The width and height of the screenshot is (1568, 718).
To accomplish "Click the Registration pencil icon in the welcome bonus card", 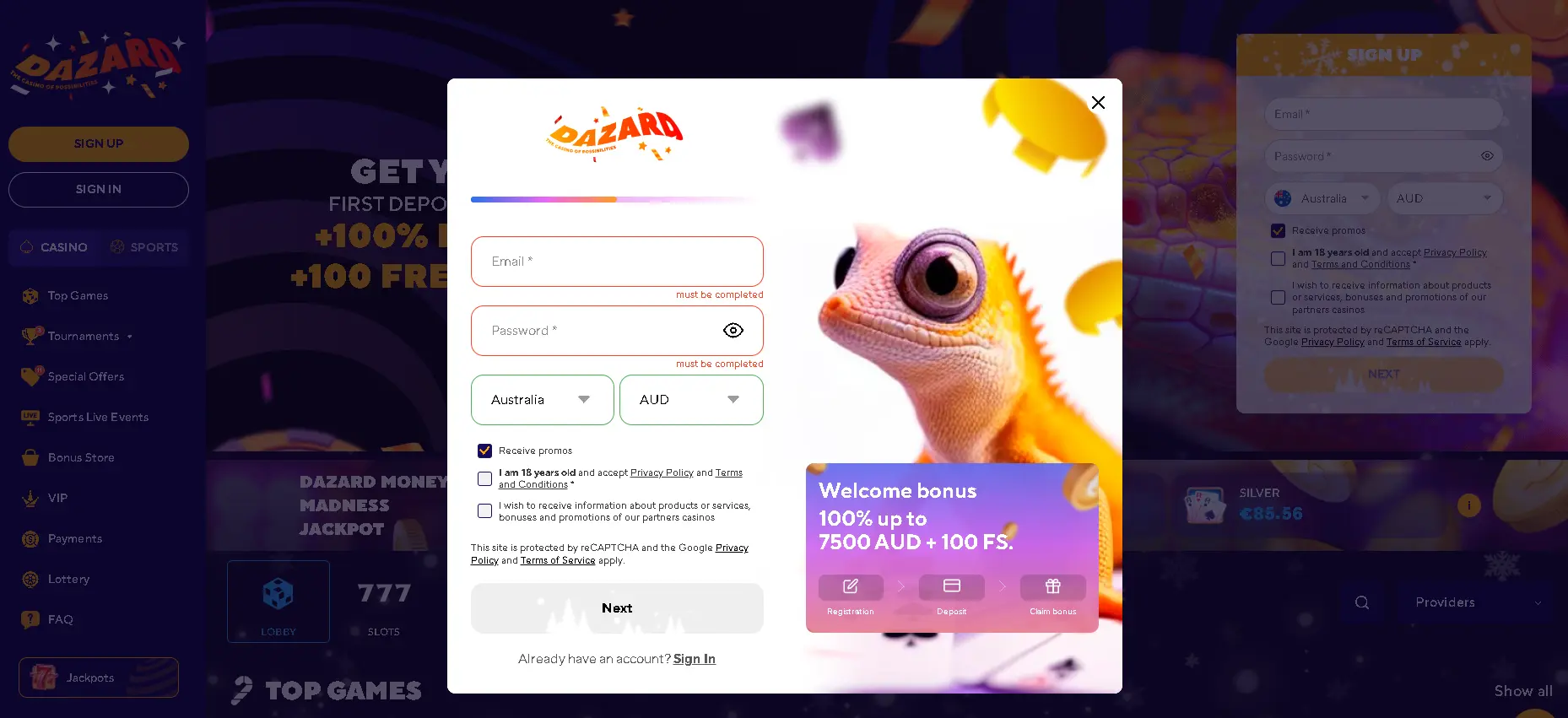I will tap(851, 586).
